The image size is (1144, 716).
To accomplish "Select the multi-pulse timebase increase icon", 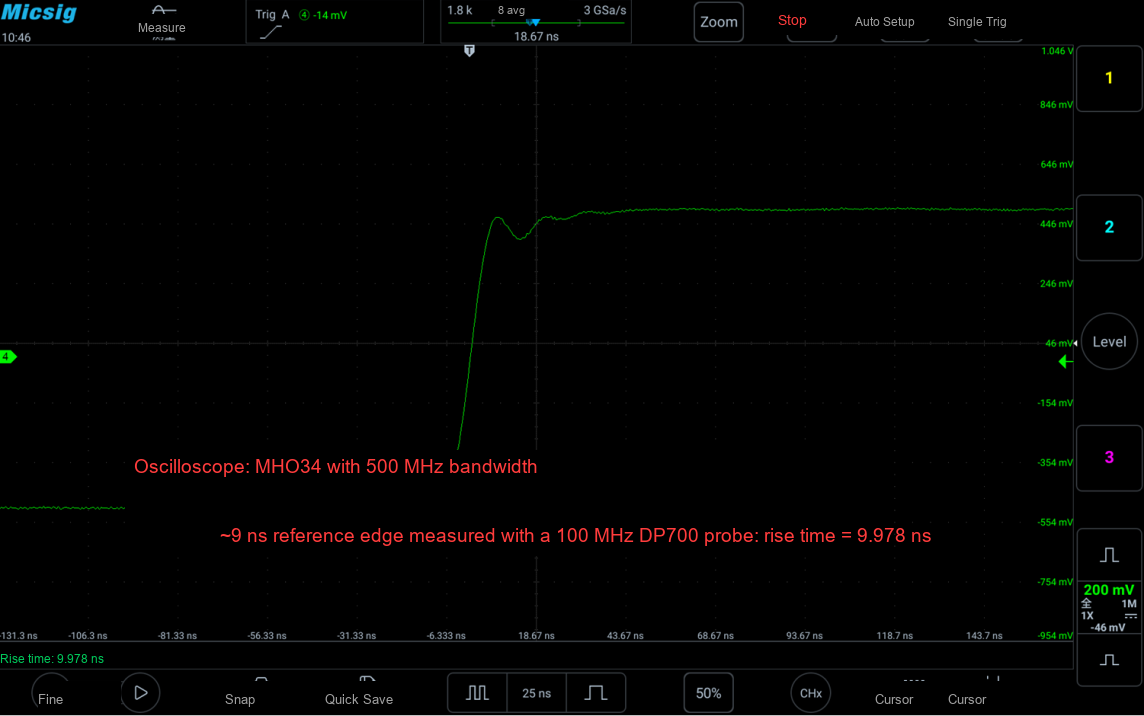I will 477,693.
